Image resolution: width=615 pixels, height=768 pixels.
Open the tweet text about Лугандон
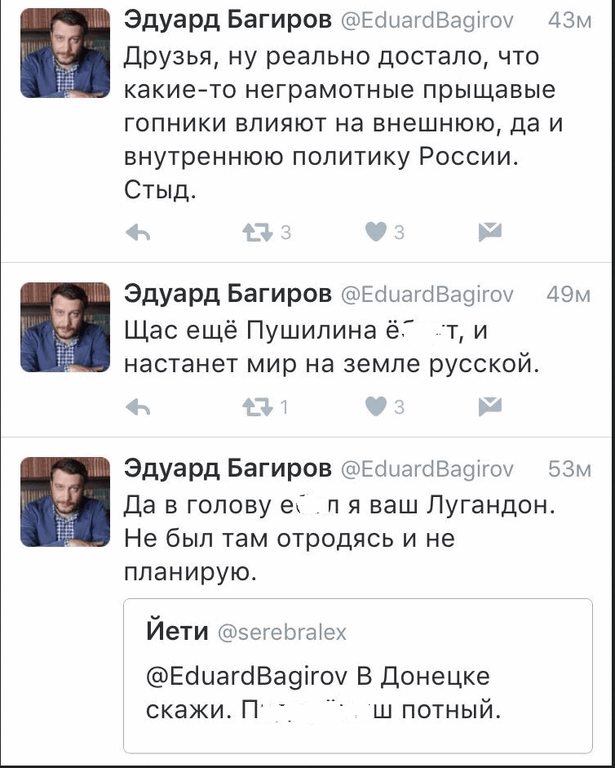tap(339, 538)
